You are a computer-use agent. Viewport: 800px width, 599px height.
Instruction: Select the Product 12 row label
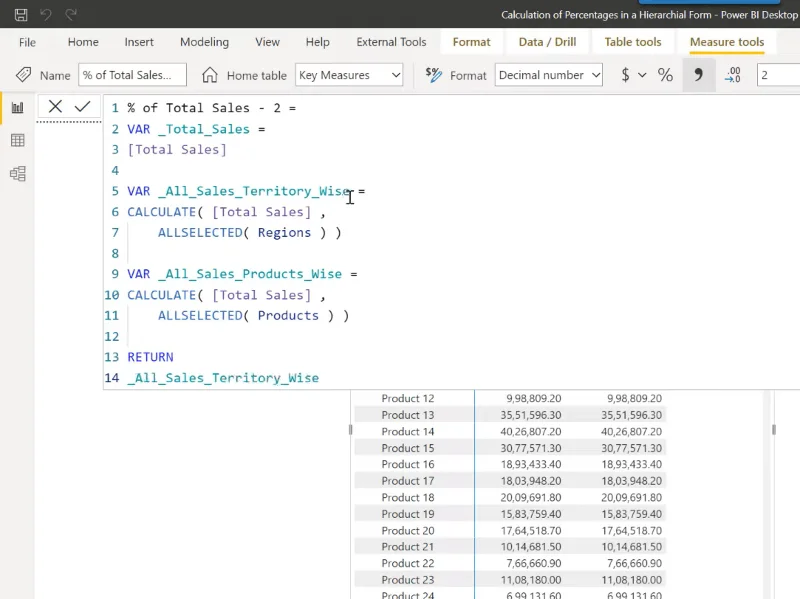pos(408,398)
